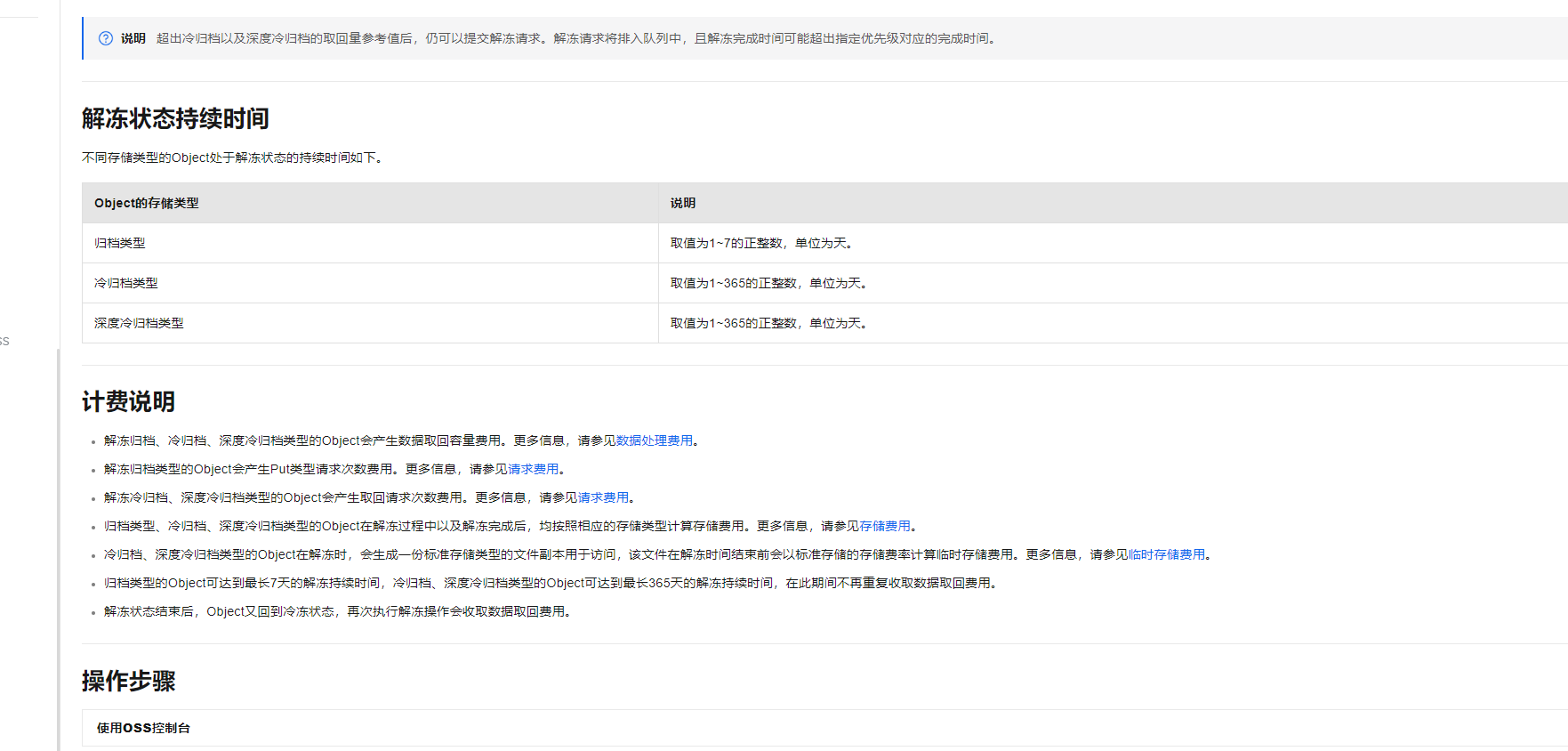Click the 计费说明 heading
This screenshot has width=1568, height=751.
pyautogui.click(x=128, y=401)
